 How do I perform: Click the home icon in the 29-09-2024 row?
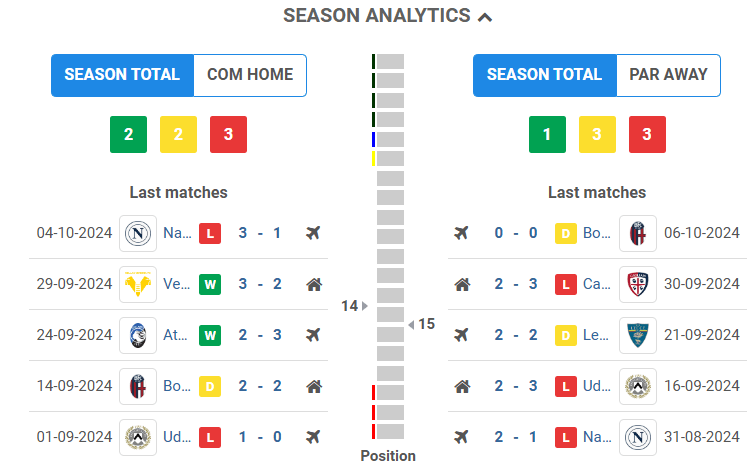tap(313, 285)
